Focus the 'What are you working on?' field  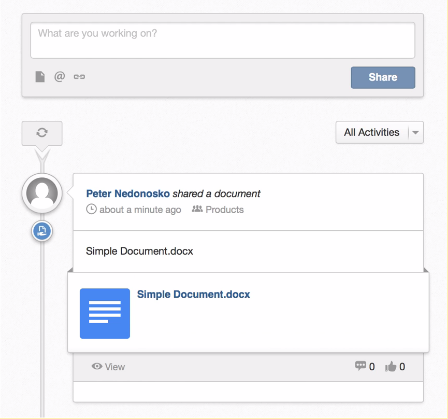[x=223, y=40]
